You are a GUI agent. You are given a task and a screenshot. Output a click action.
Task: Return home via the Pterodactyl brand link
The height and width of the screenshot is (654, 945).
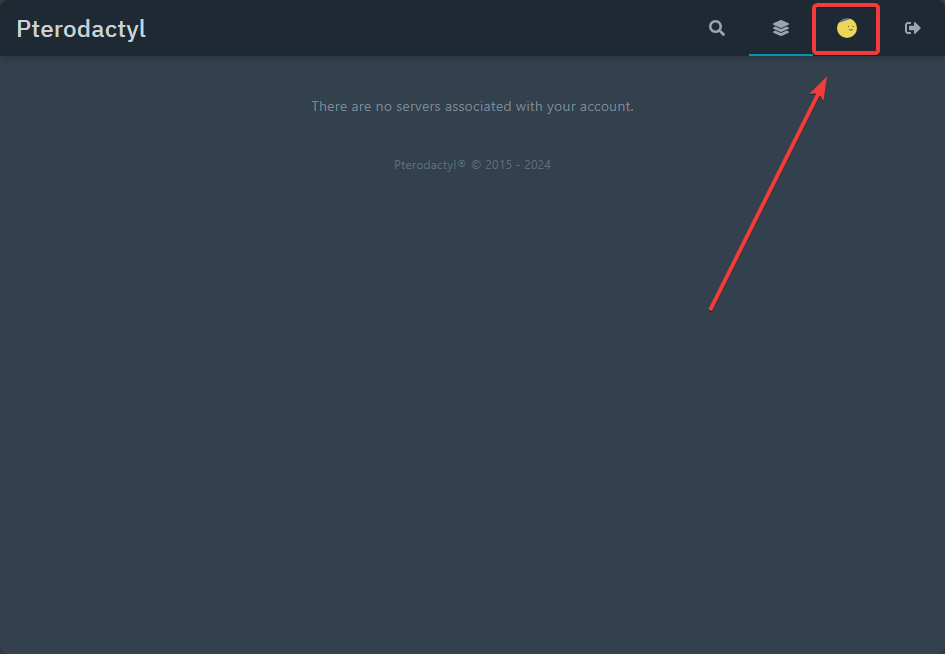(x=80, y=28)
